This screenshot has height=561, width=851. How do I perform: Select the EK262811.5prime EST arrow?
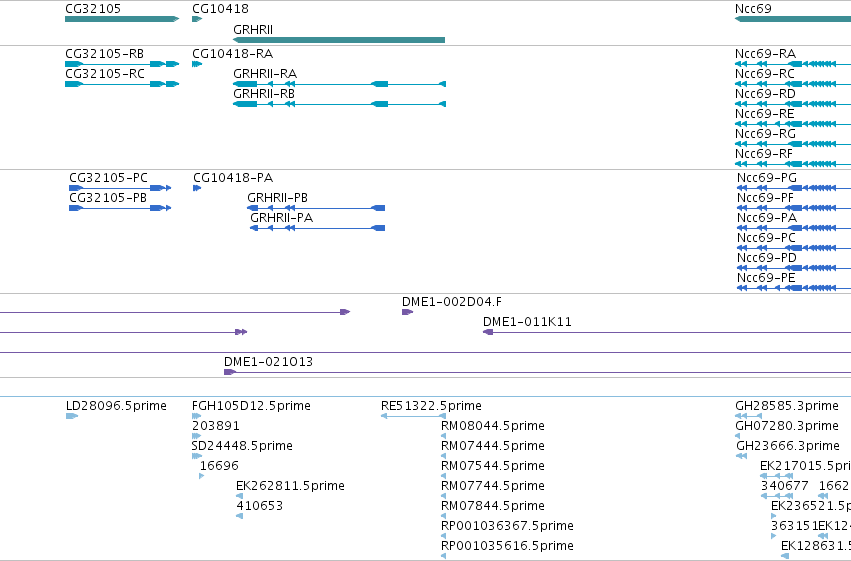pyautogui.click(x=239, y=496)
